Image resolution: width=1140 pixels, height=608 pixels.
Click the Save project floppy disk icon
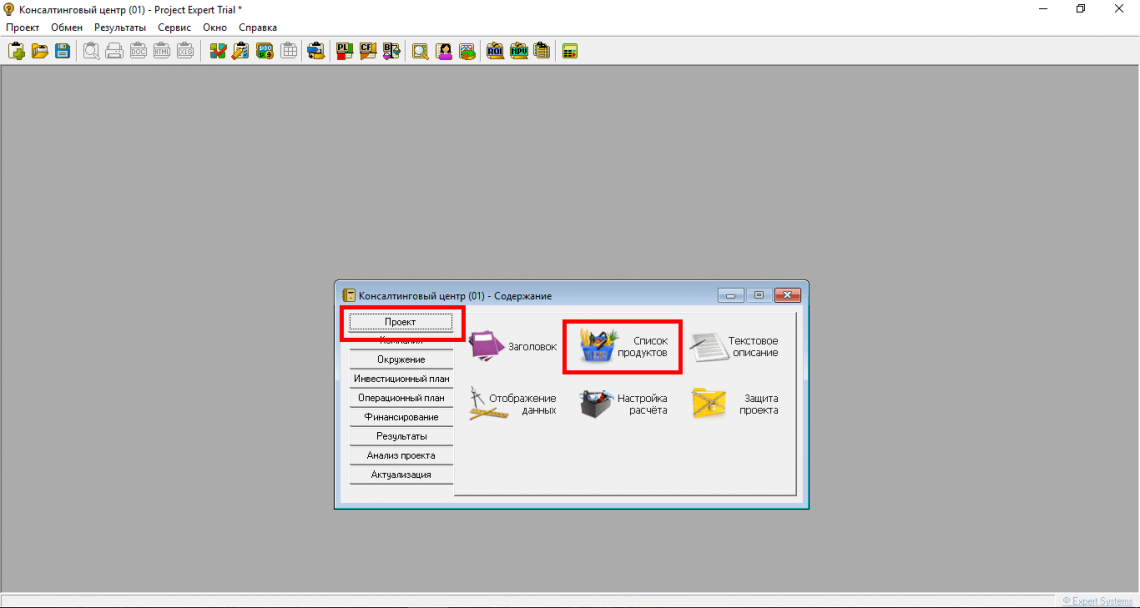tap(62, 51)
